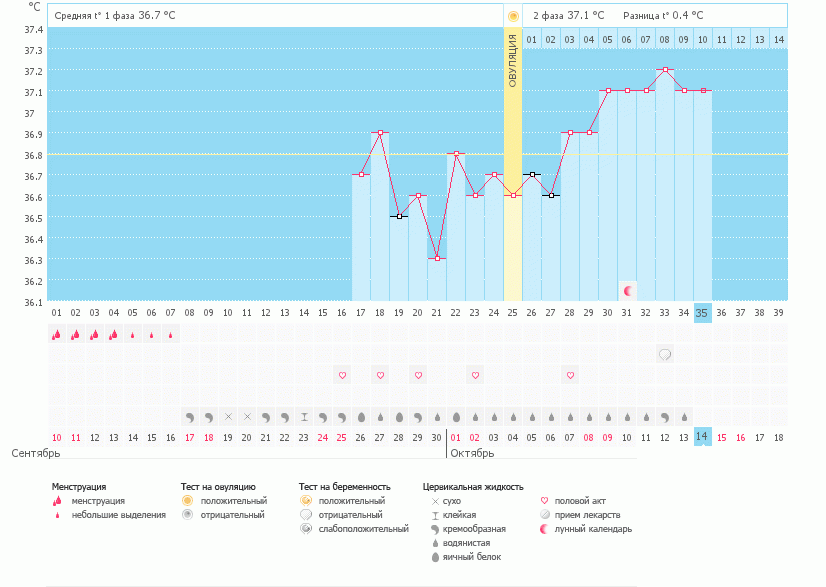Click the 36.9 temperature point on day 18

click(380, 132)
